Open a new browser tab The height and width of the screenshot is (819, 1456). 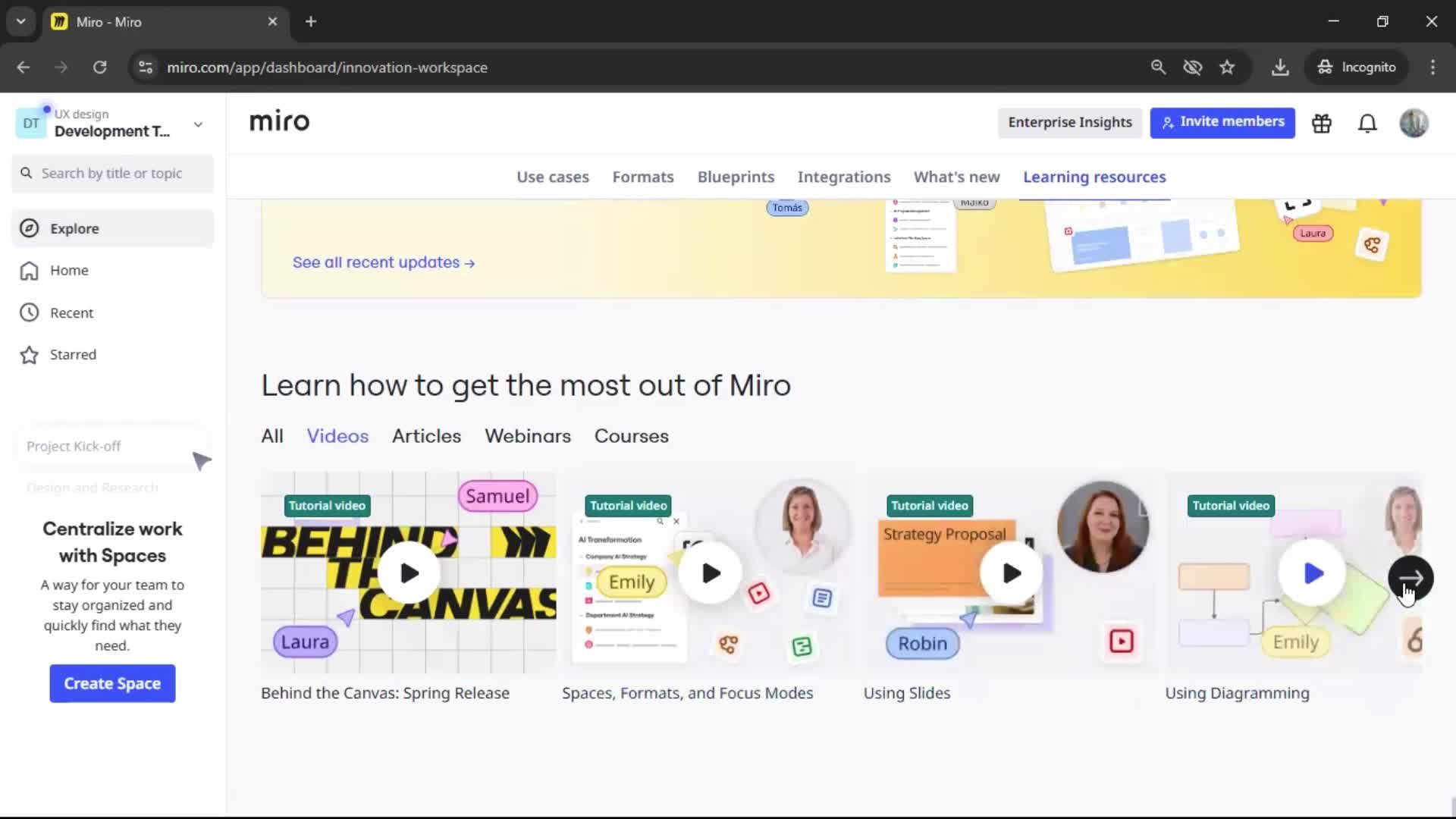pos(311,22)
